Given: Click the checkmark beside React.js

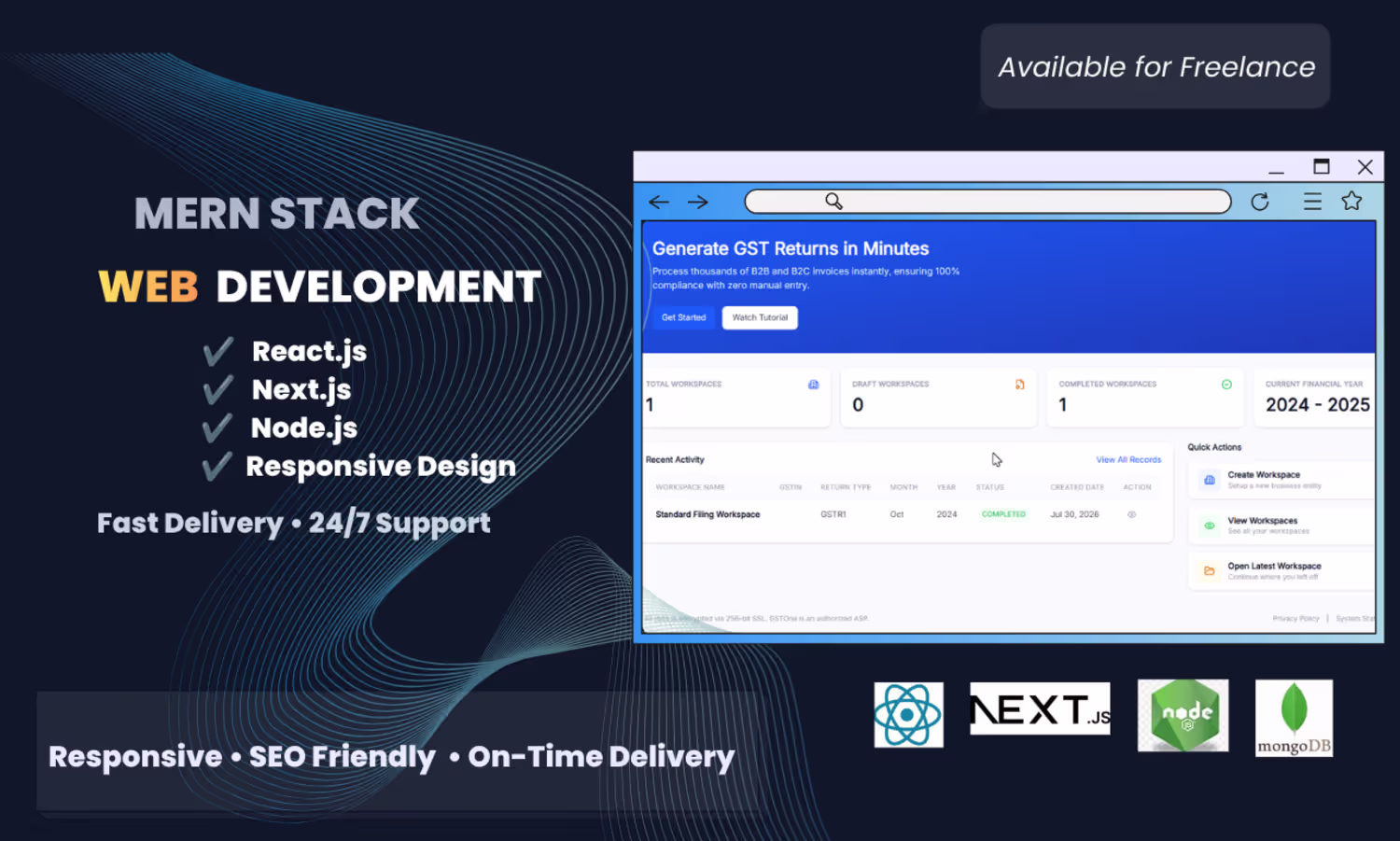Looking at the screenshot, I should (x=218, y=352).
